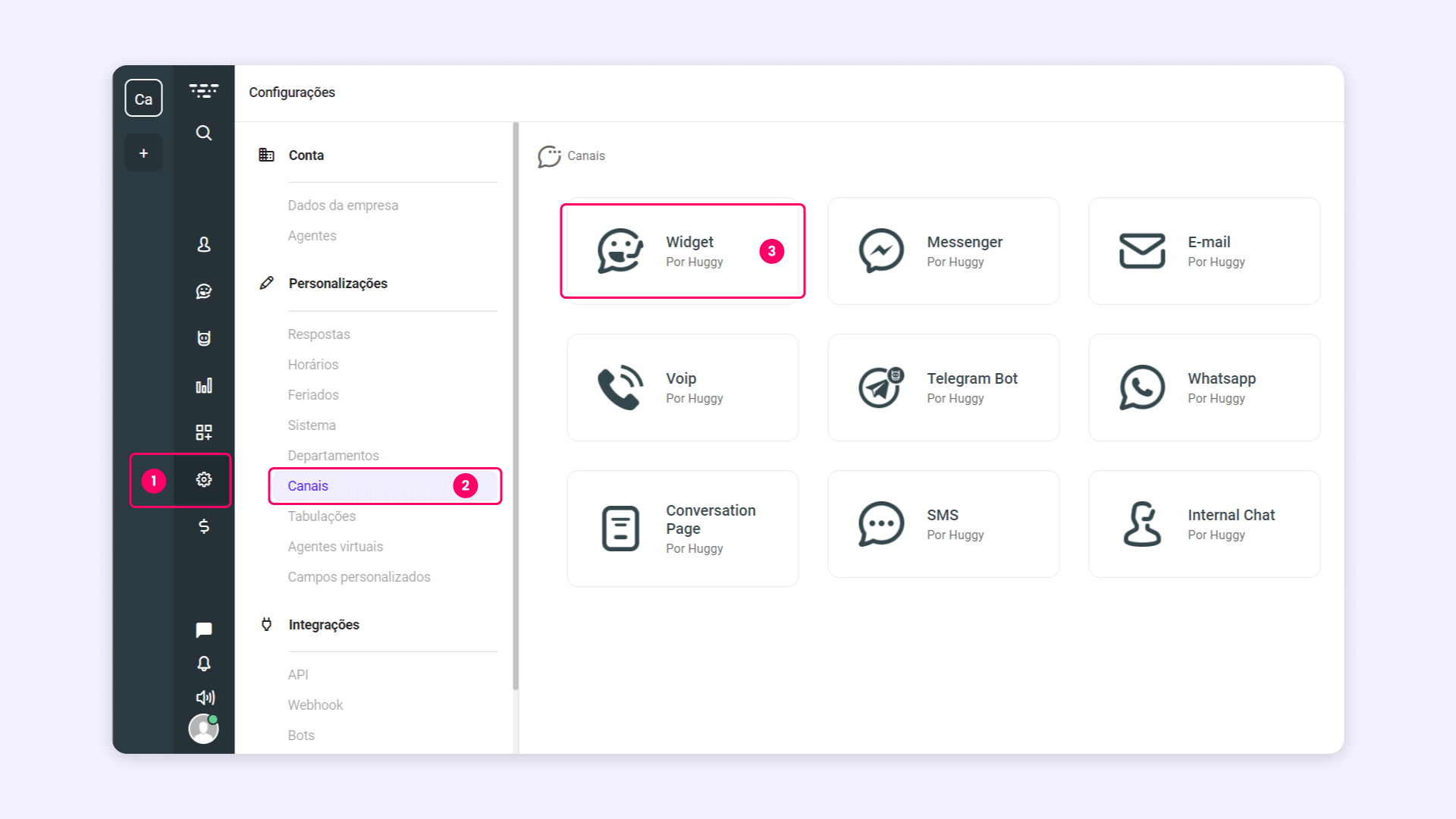Open the Widget channel card
Image resolution: width=1456 pixels, height=819 pixels.
click(682, 251)
